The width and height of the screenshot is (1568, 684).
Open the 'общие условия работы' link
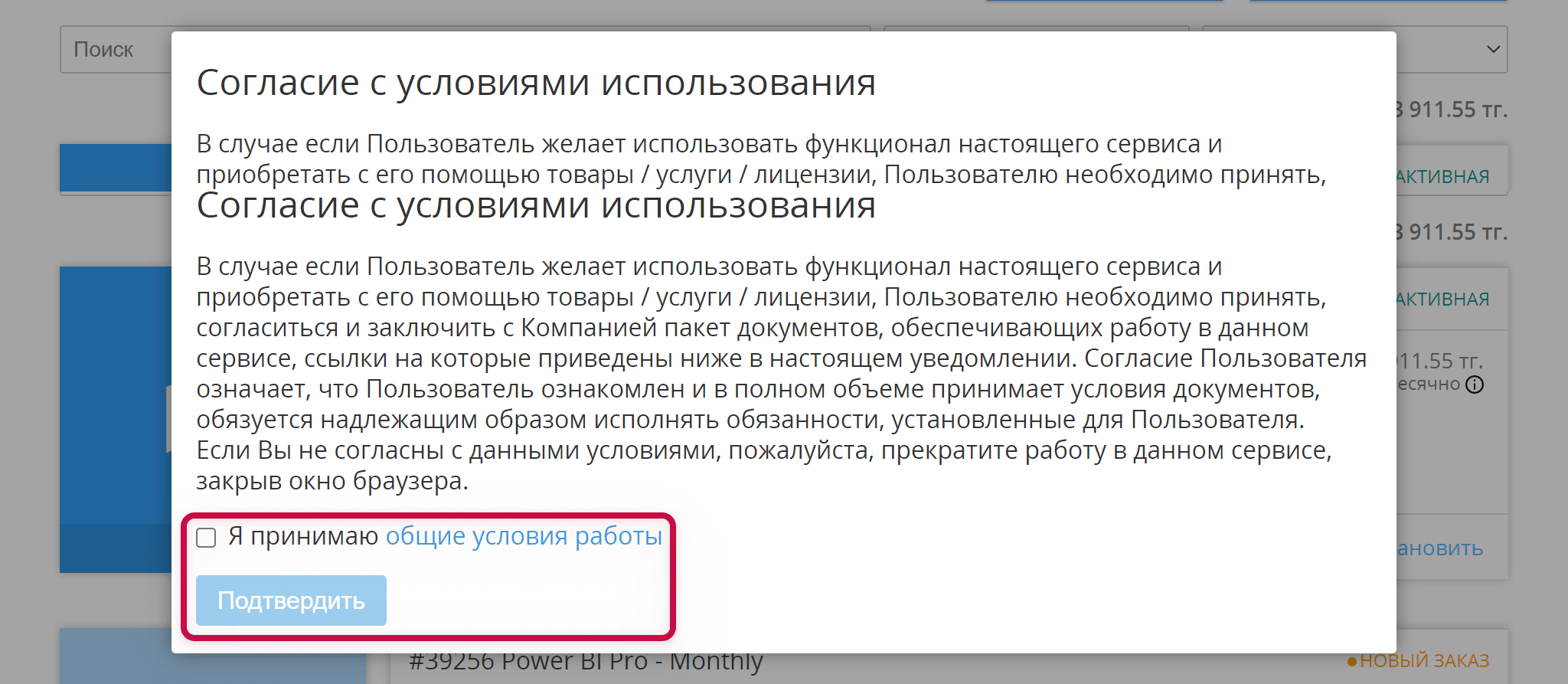tap(524, 536)
